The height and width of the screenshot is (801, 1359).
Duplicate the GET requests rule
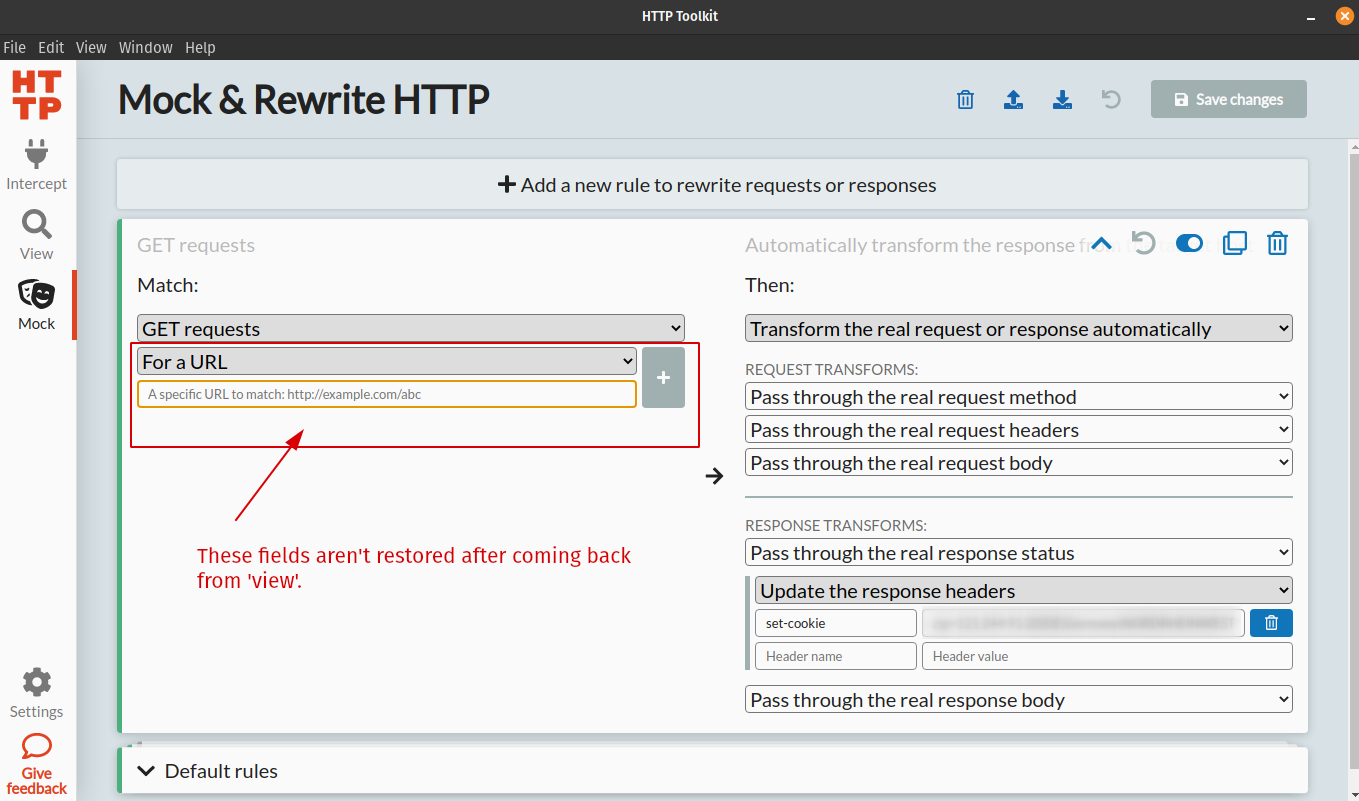[1235, 243]
